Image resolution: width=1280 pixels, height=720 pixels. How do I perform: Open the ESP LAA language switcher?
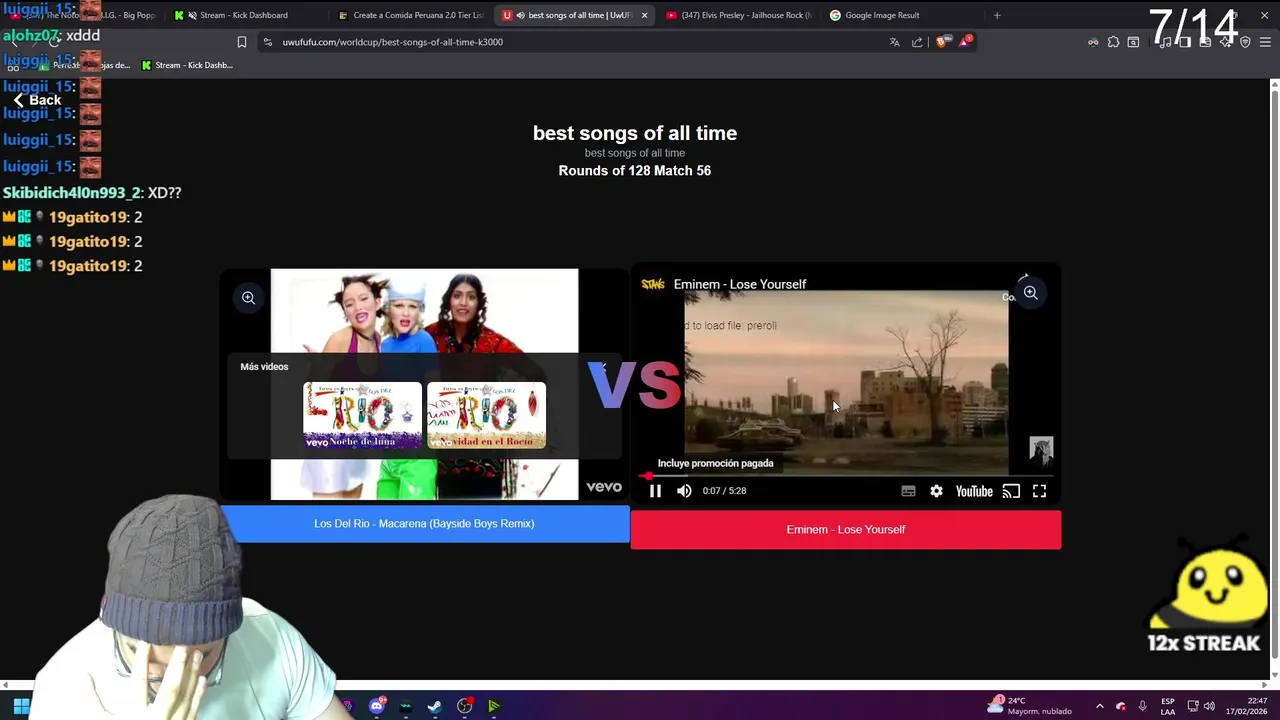pyautogui.click(x=1168, y=706)
